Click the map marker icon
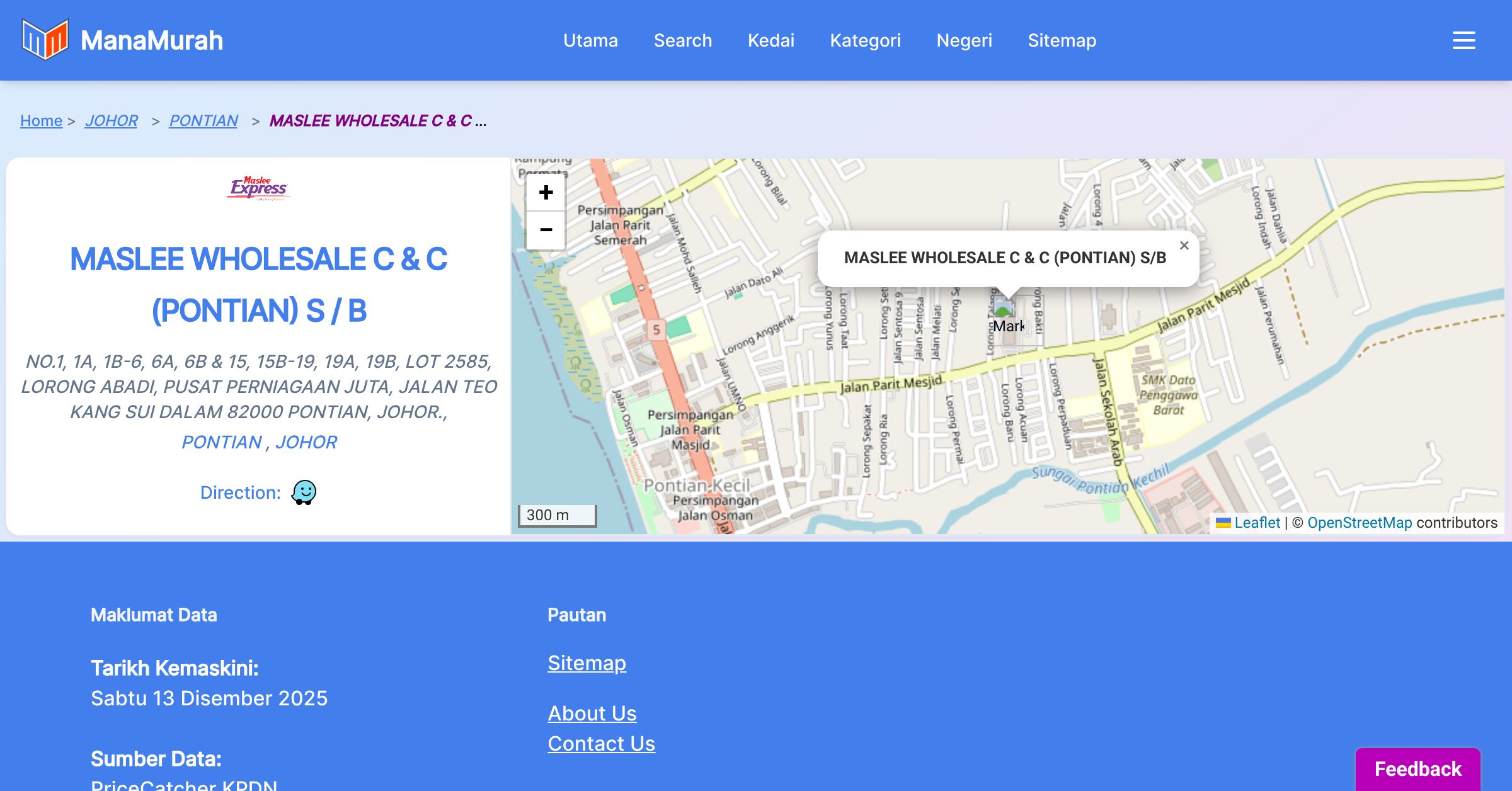This screenshot has width=1512, height=791. tap(1004, 308)
